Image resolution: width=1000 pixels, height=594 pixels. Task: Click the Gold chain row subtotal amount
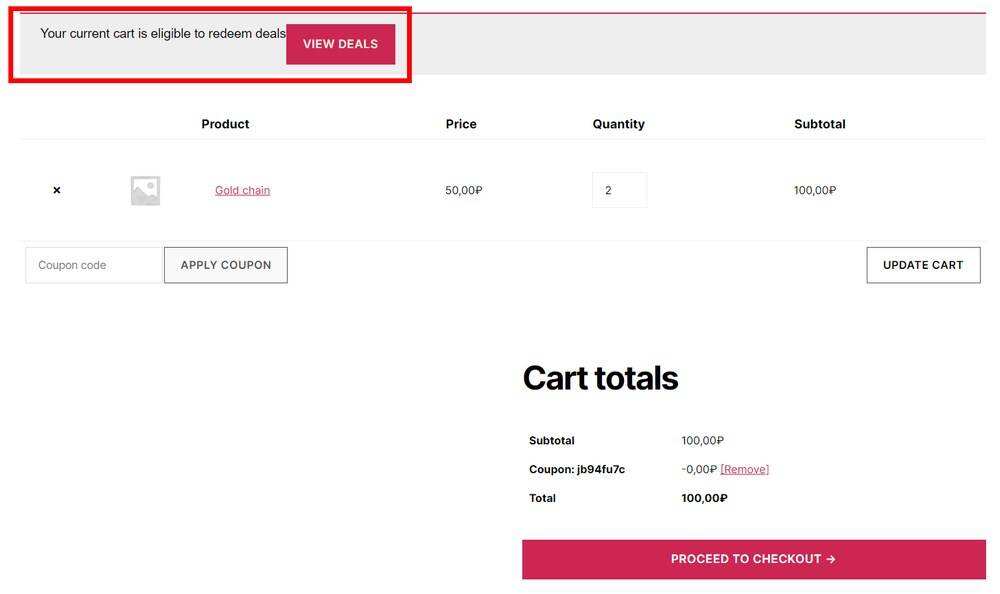(x=815, y=190)
